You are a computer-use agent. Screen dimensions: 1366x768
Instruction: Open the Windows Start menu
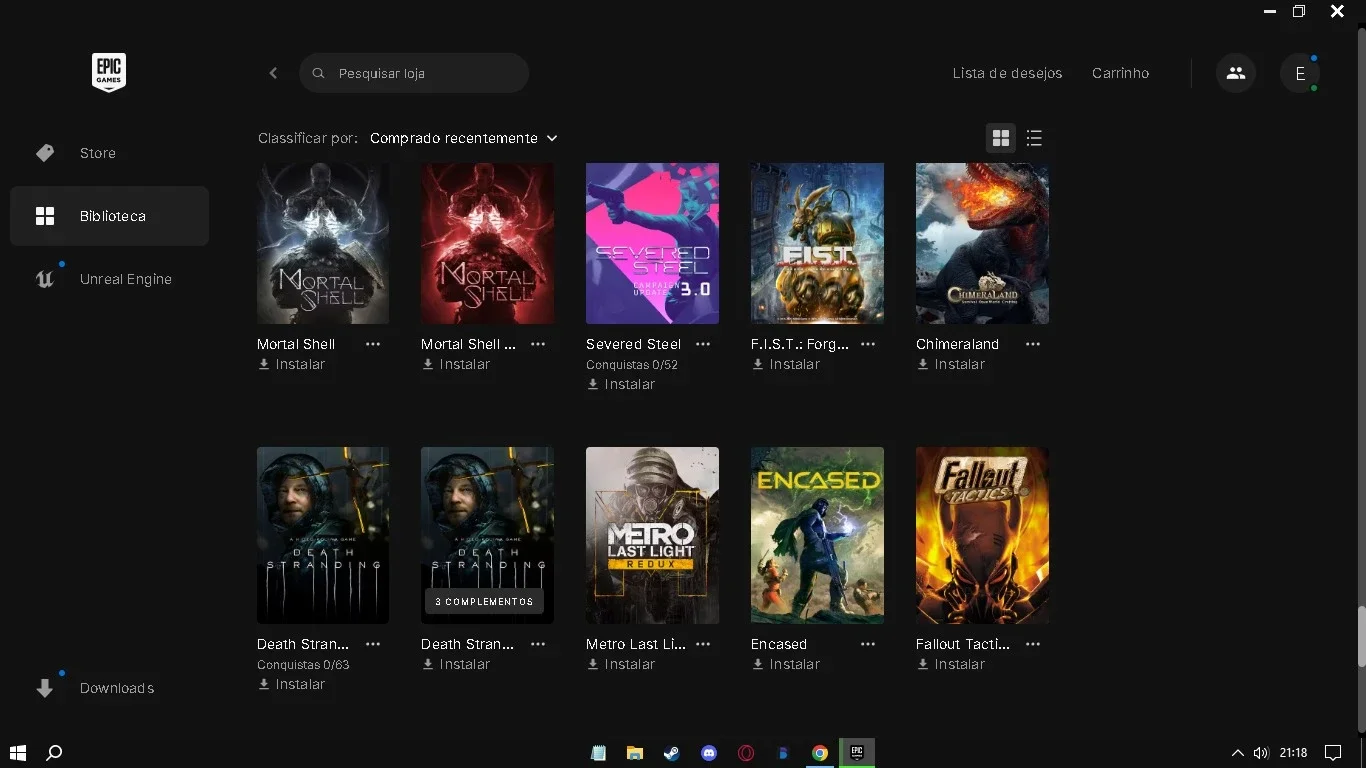click(17, 753)
